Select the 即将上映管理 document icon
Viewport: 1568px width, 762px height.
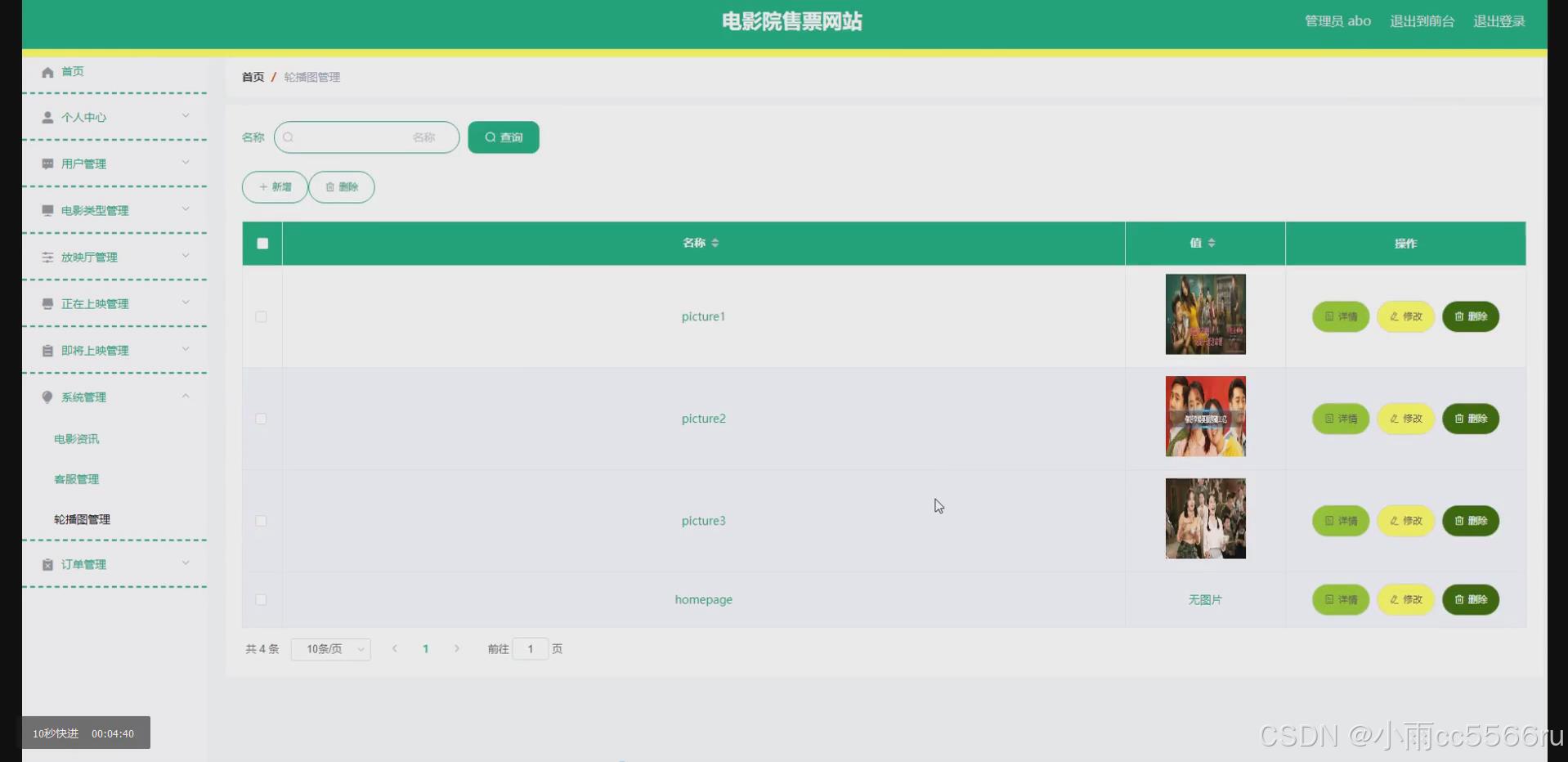47,350
